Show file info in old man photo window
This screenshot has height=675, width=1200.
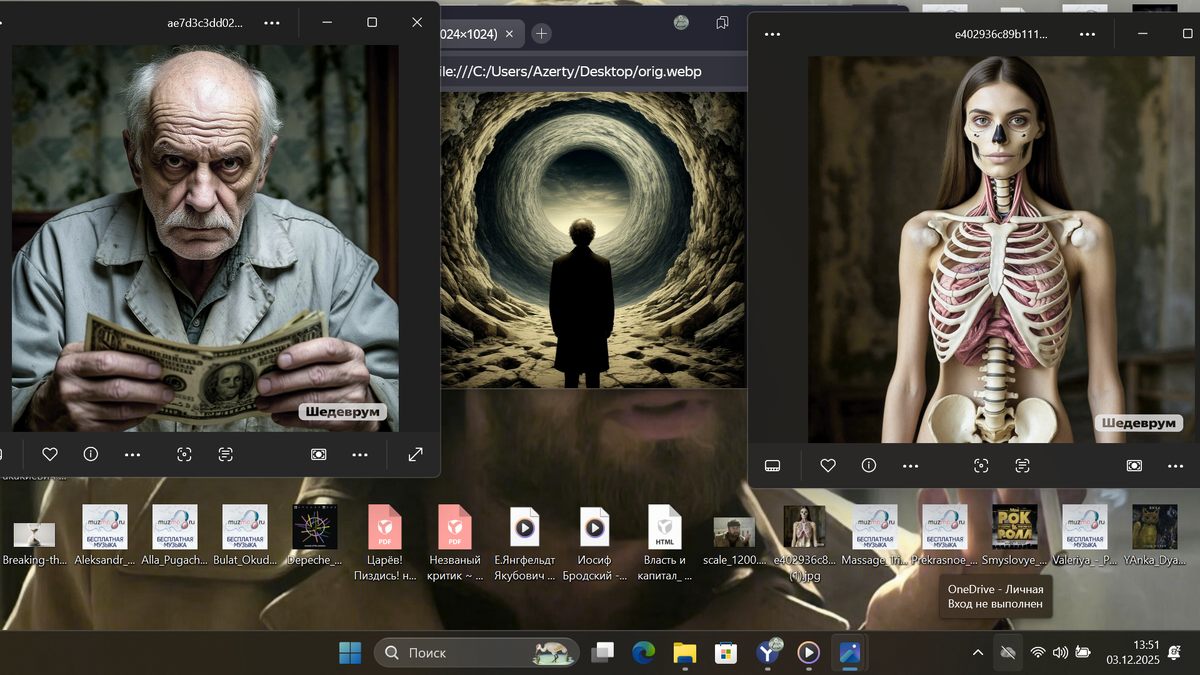[x=91, y=454]
